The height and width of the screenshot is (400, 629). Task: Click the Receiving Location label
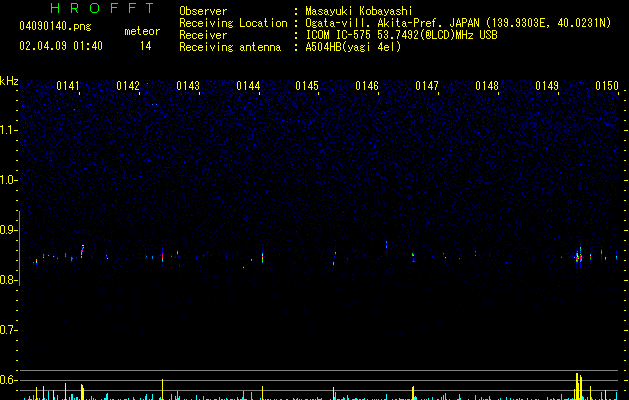(x=233, y=23)
